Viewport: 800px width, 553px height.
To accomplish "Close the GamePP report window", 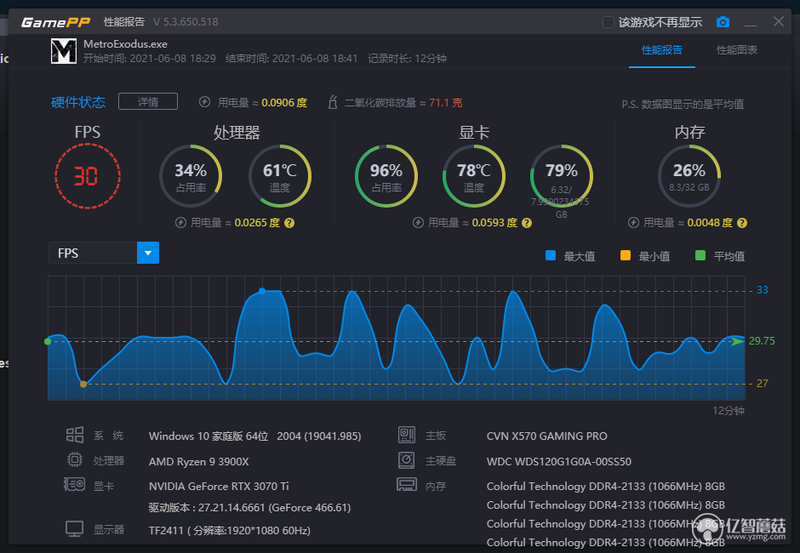I will pyautogui.click(x=779, y=21).
